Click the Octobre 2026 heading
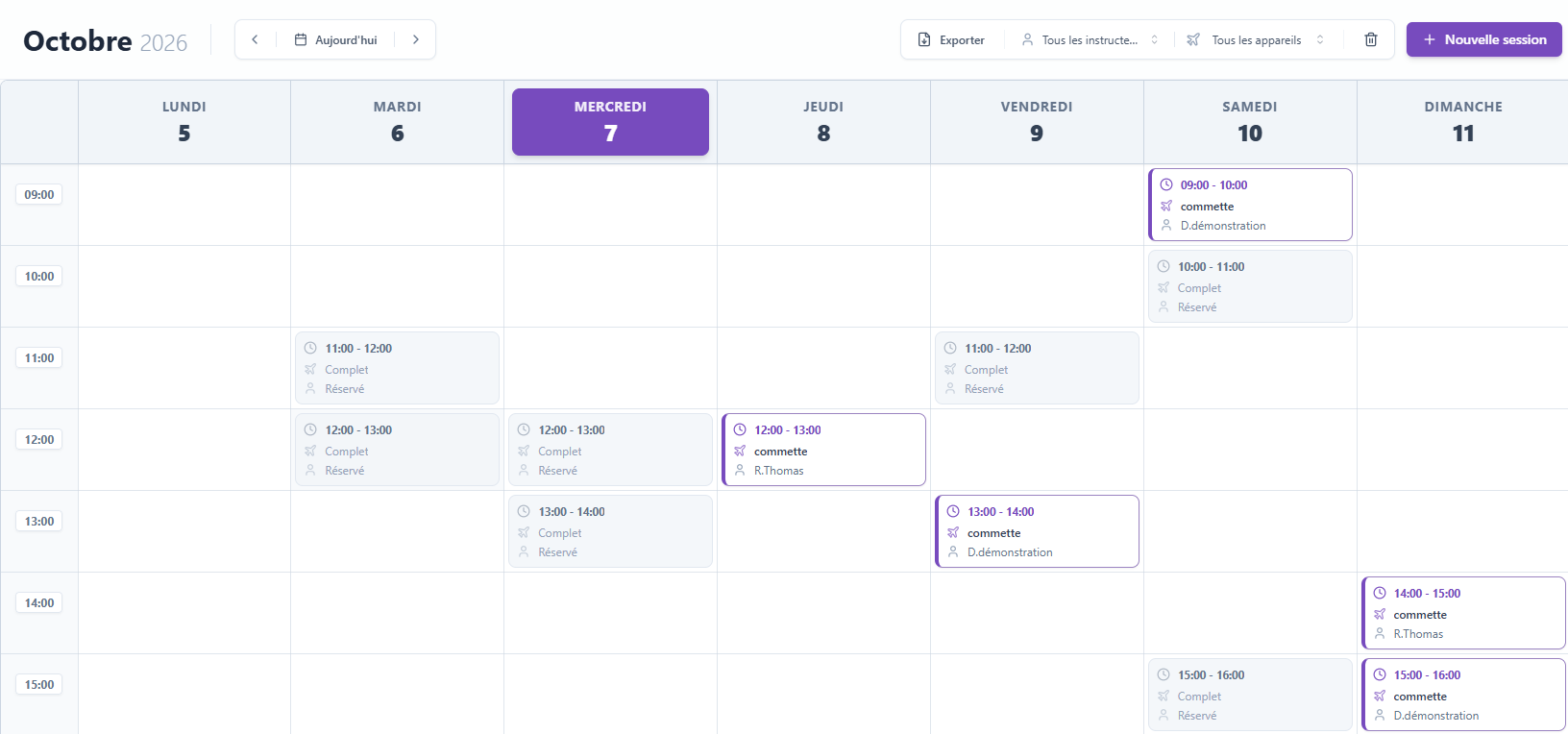The width and height of the screenshot is (1568, 734). point(106,41)
